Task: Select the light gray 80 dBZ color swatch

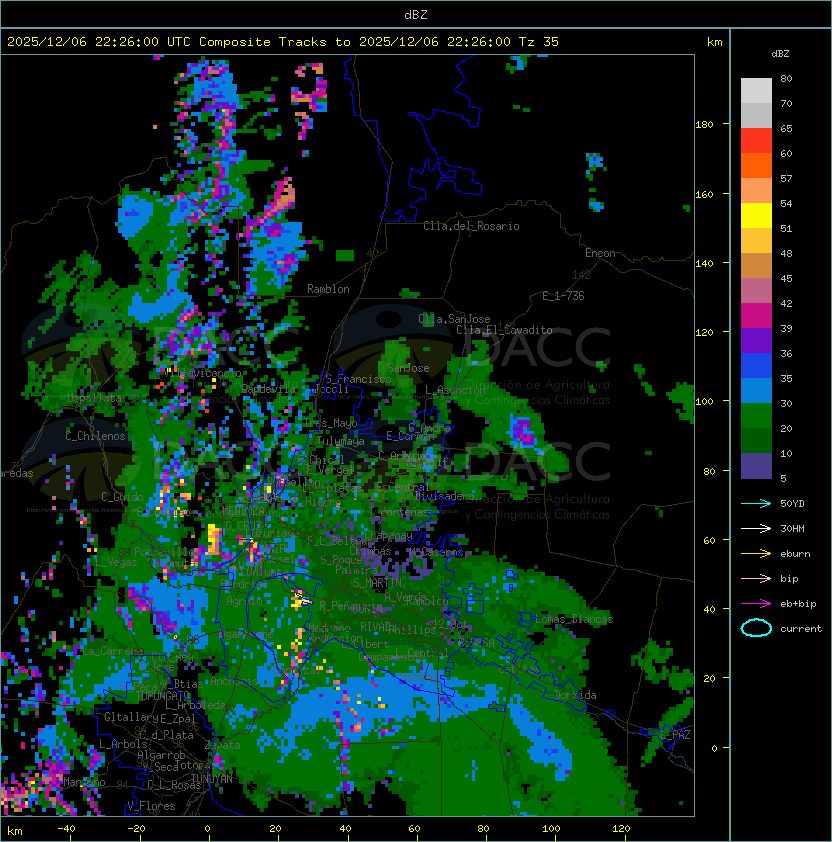Action: 756,90
